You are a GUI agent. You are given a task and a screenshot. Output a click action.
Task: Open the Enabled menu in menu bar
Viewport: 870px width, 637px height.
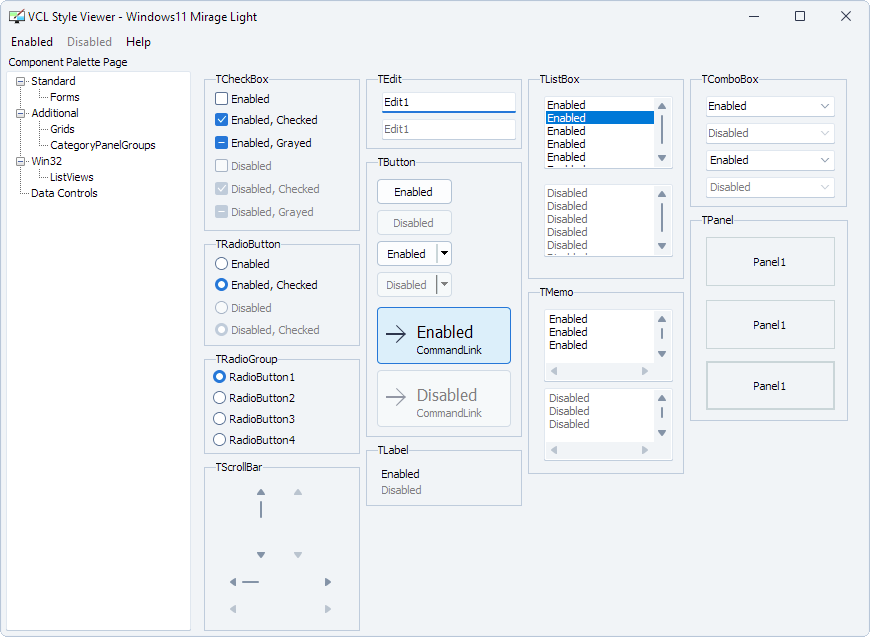[x=32, y=42]
